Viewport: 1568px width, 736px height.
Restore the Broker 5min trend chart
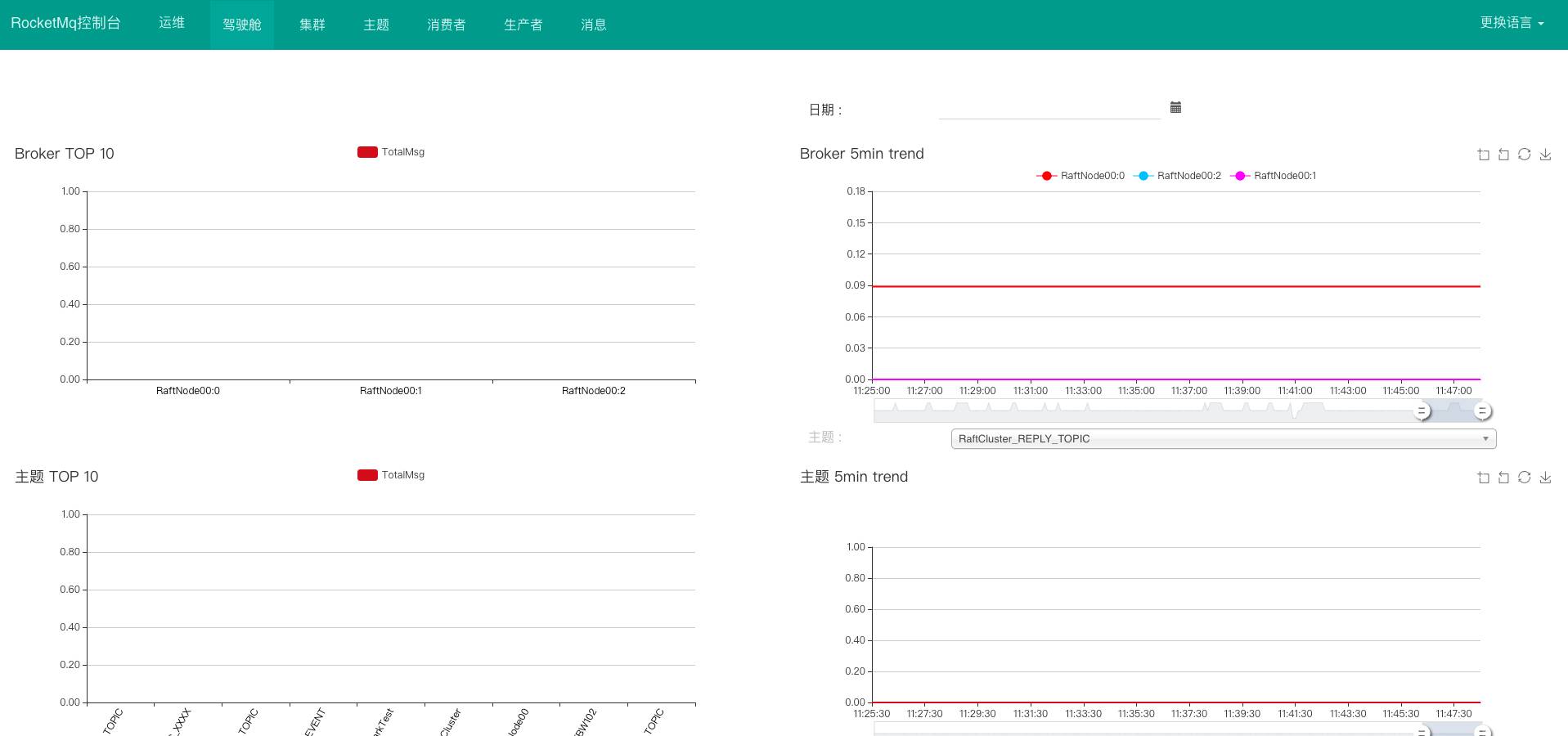pyautogui.click(x=1525, y=155)
